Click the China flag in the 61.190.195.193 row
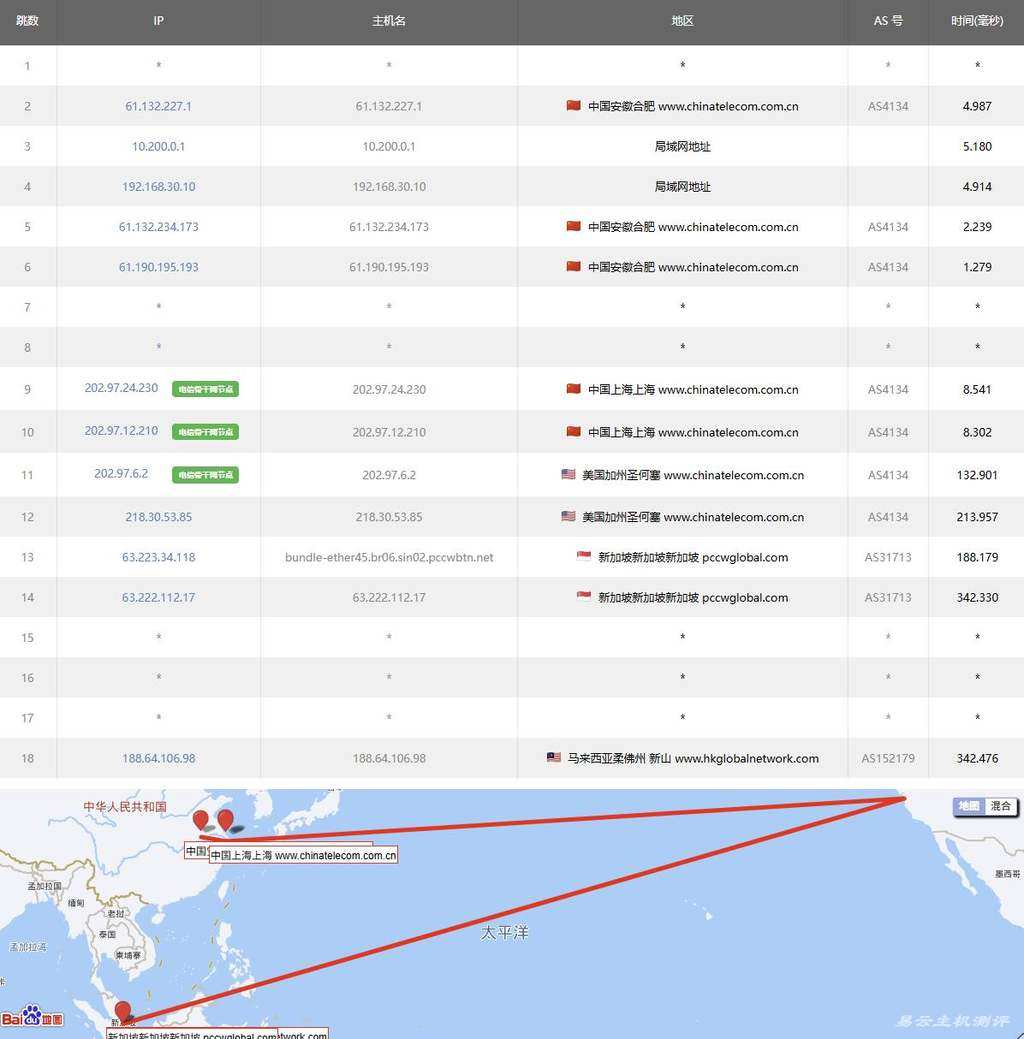1024x1039 pixels. [573, 266]
